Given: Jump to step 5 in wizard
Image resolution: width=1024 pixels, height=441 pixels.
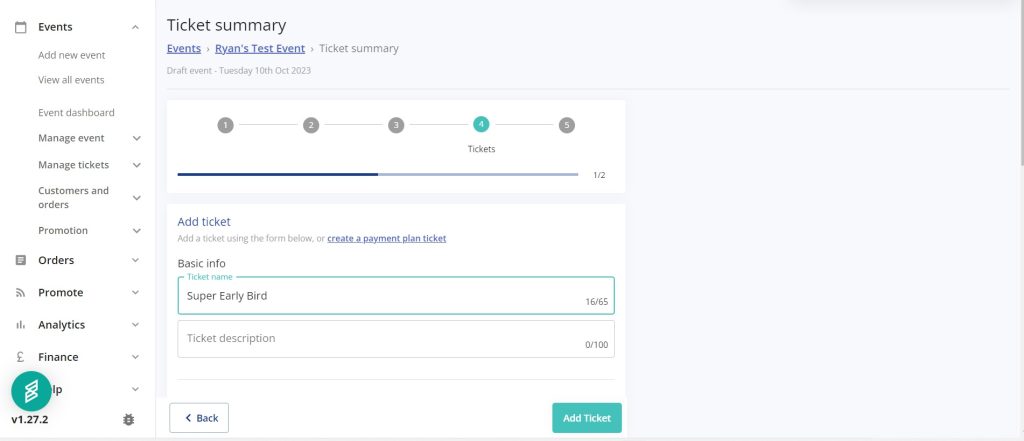Looking at the screenshot, I should click(x=567, y=125).
